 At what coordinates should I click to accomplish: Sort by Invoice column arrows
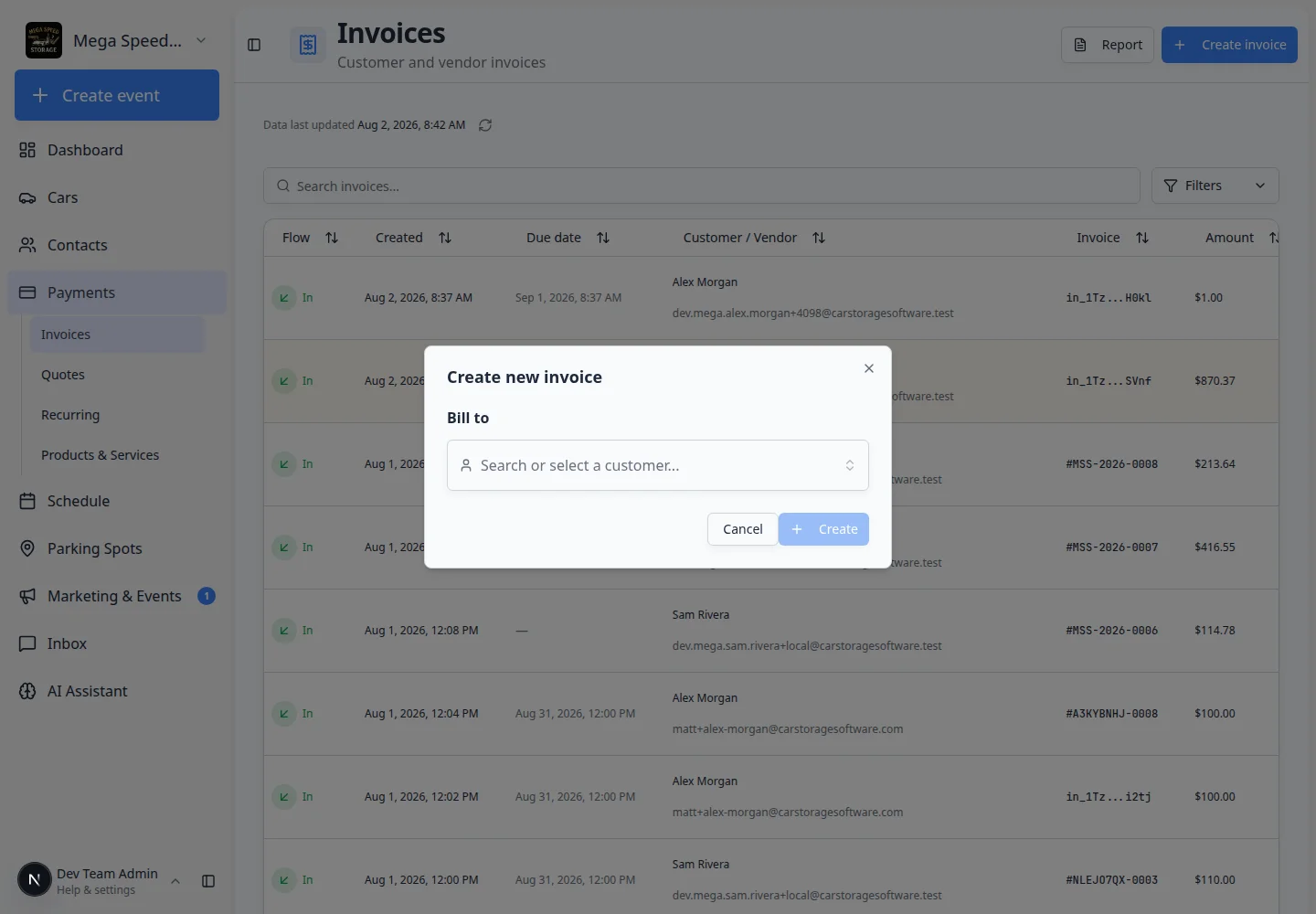coord(1142,238)
